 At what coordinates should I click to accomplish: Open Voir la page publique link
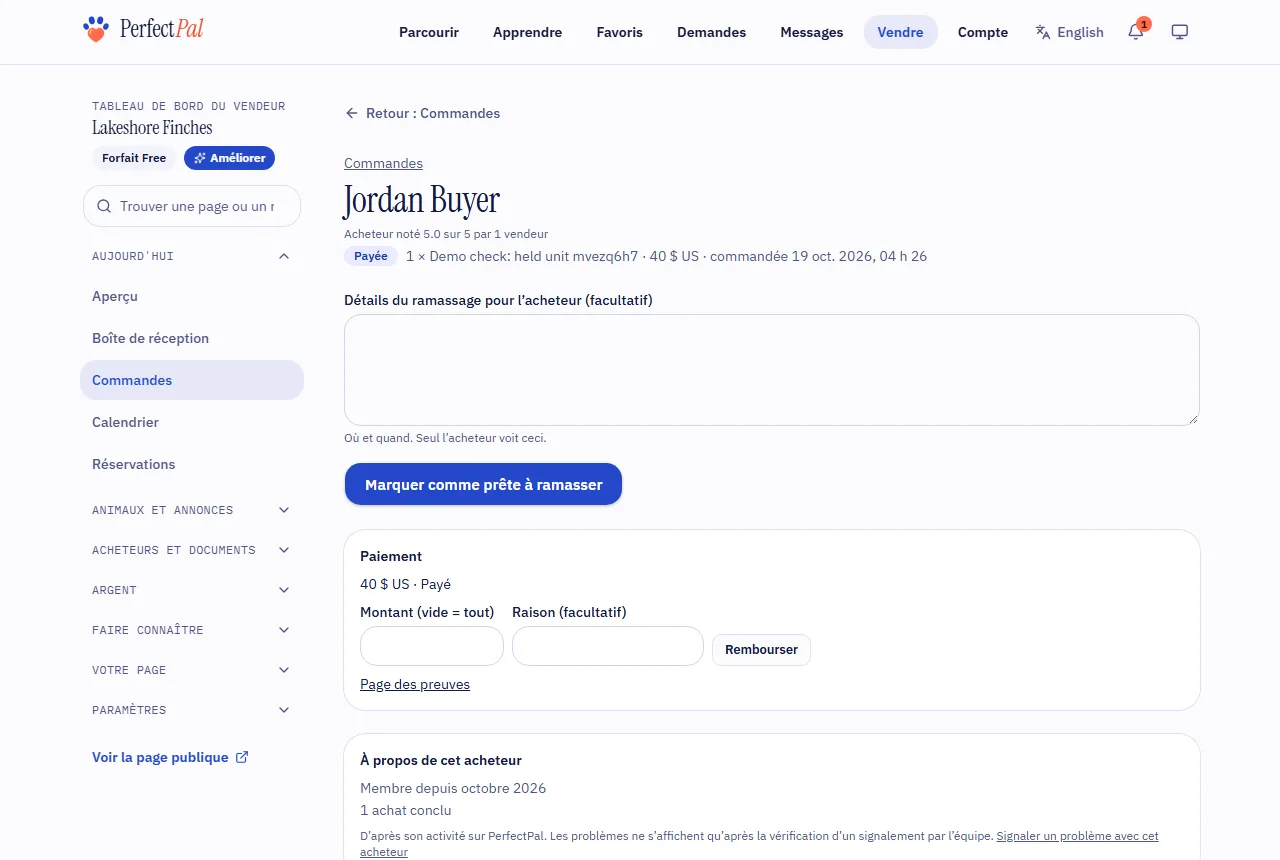point(170,757)
